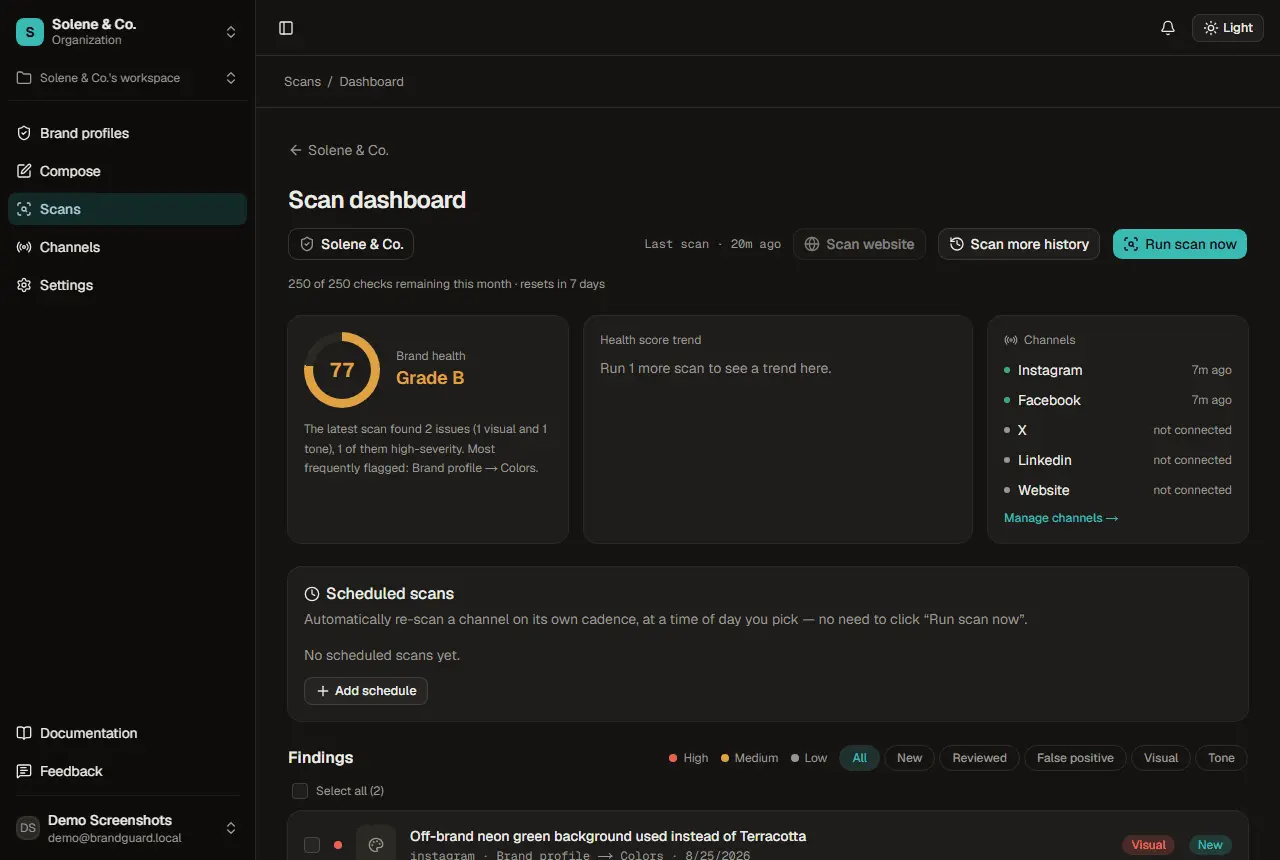The height and width of the screenshot is (860, 1280).
Task: Expand the workspace selector dropdown
Action: [127, 78]
